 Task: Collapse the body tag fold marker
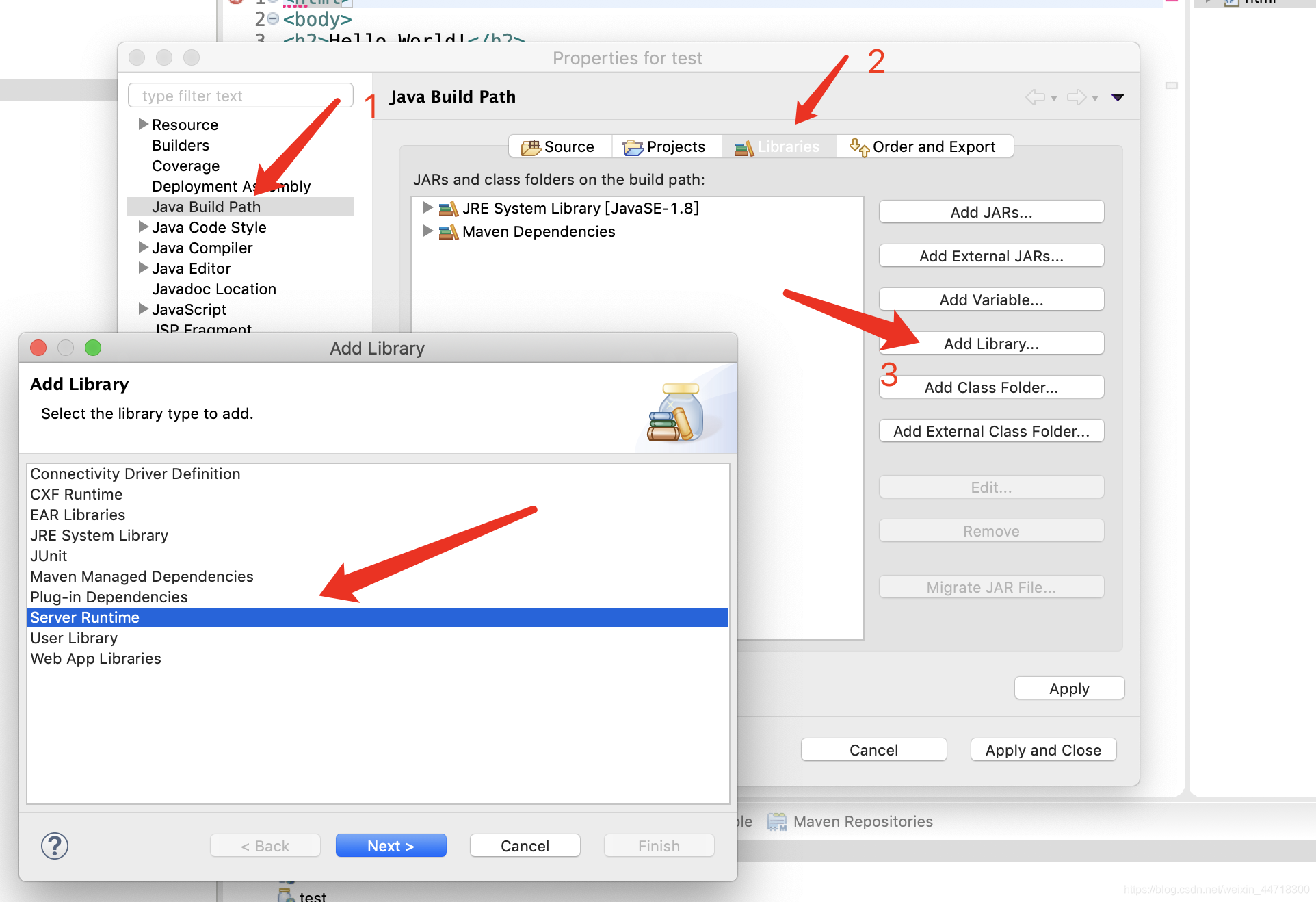(x=273, y=18)
